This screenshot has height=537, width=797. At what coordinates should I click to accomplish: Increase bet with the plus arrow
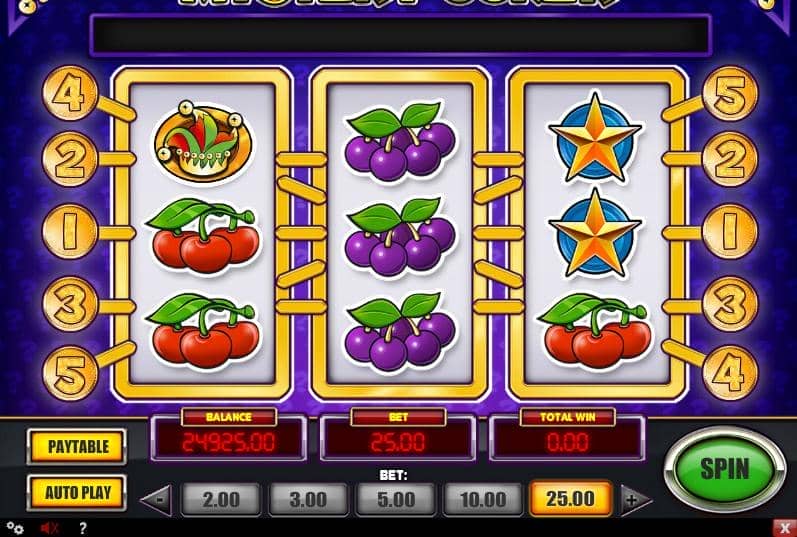pos(635,500)
